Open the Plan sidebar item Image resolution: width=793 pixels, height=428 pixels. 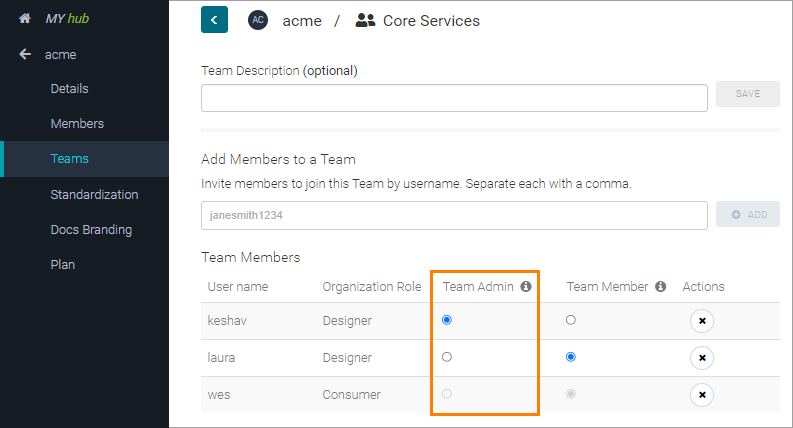[62, 265]
